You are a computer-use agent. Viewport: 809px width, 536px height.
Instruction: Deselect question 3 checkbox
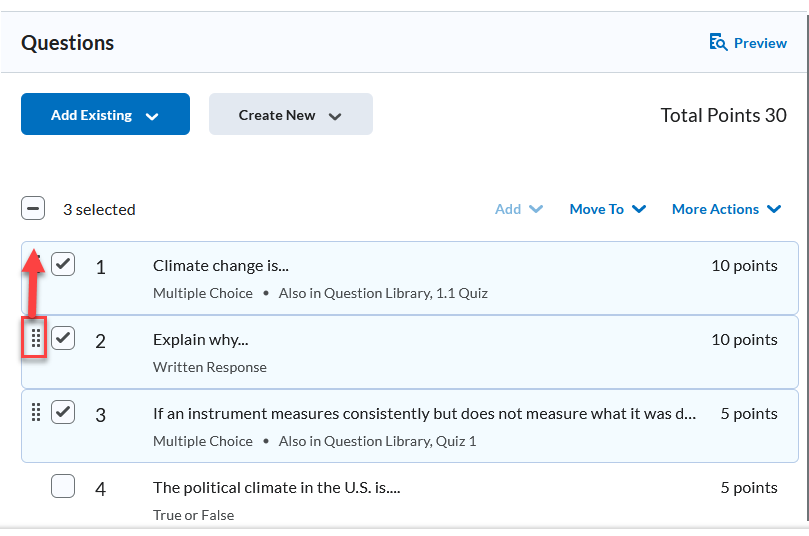(63, 412)
